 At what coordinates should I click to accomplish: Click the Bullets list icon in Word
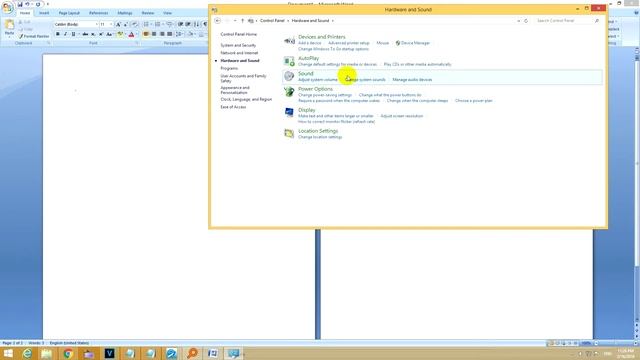146,24
